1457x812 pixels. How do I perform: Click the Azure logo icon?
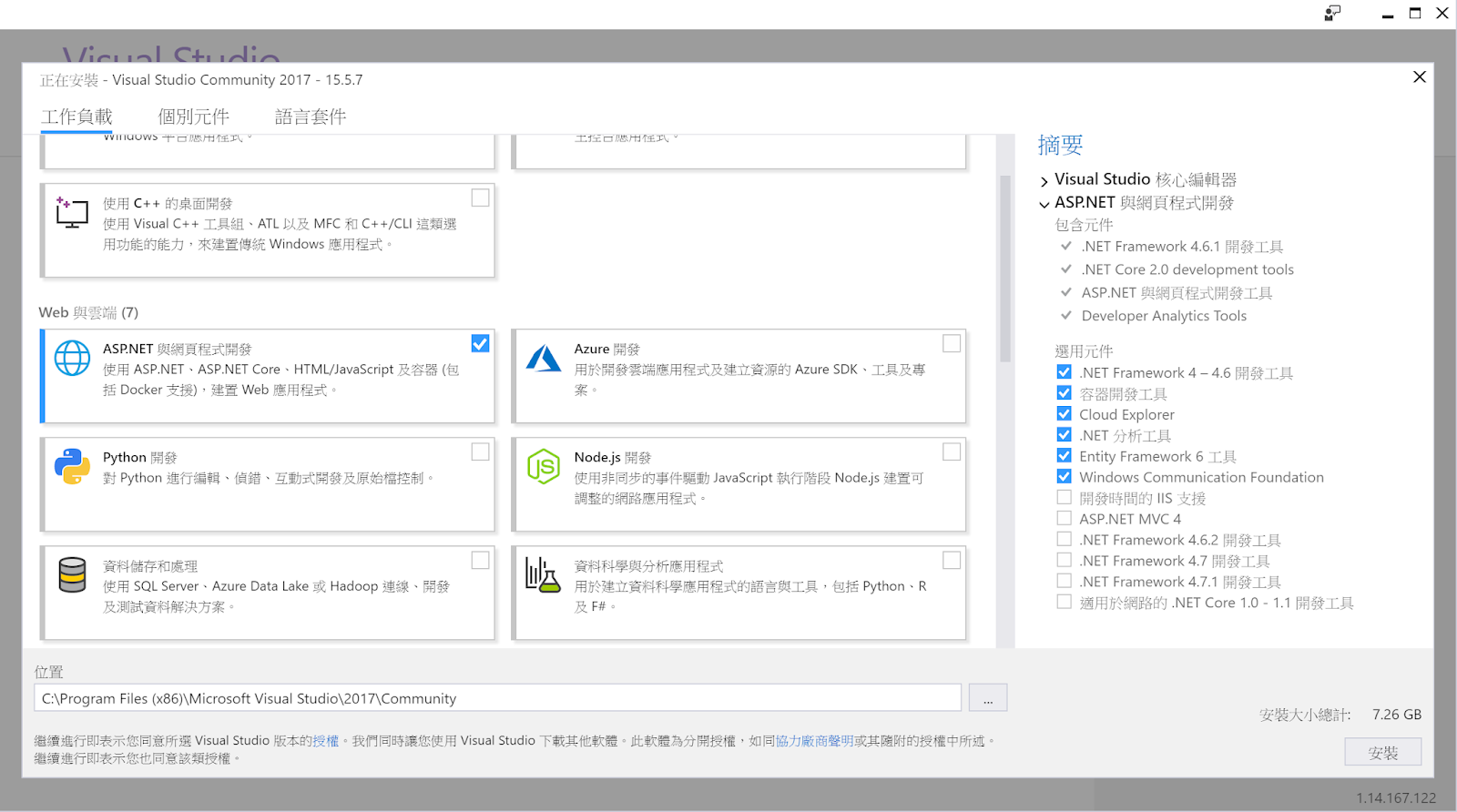pos(544,359)
